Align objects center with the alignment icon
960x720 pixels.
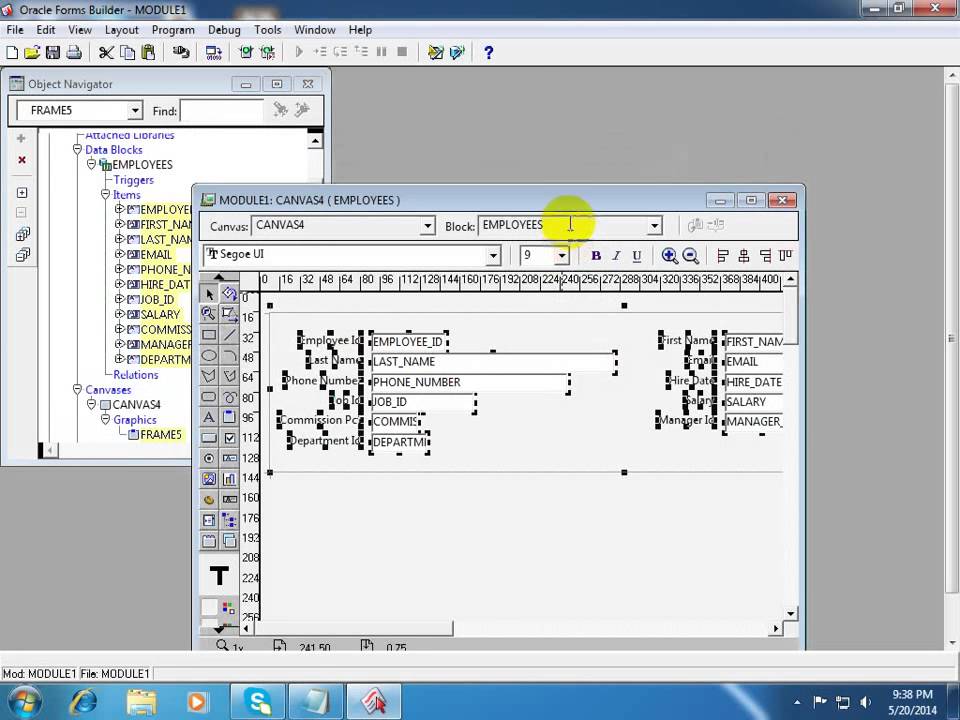pos(744,256)
